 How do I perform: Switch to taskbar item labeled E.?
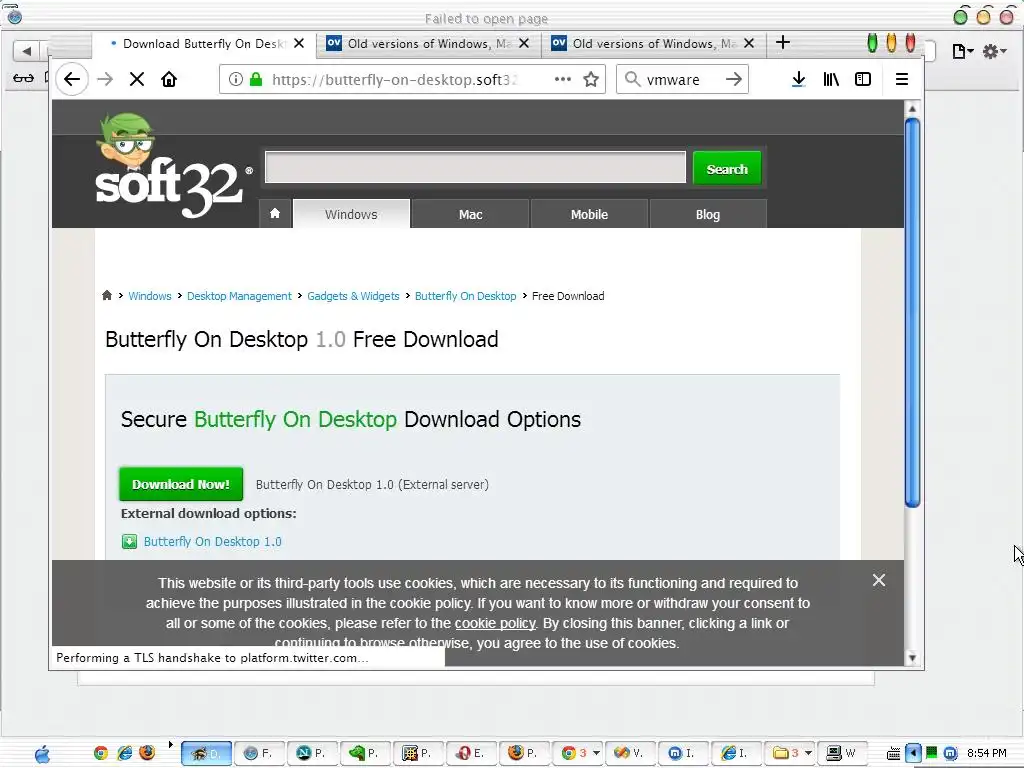pyautogui.click(x=471, y=753)
